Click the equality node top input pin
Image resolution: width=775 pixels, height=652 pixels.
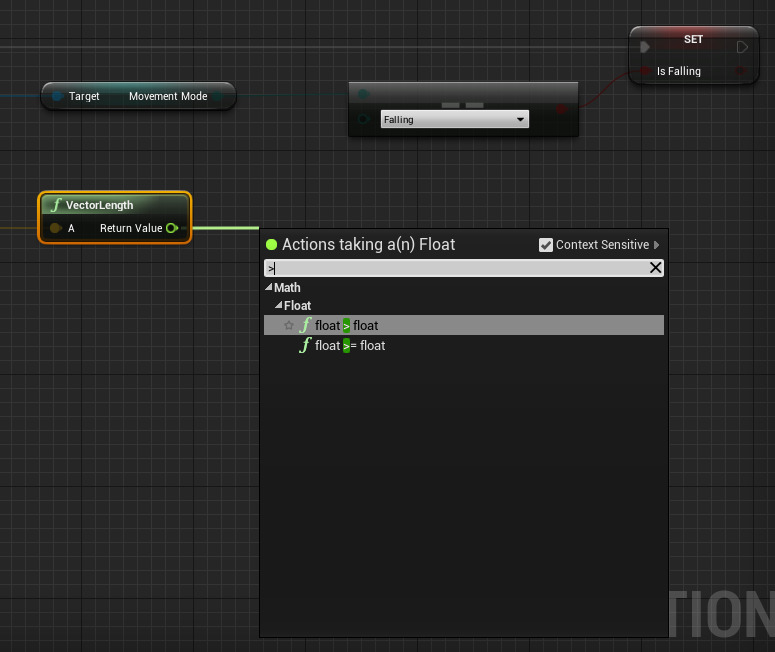[363, 93]
